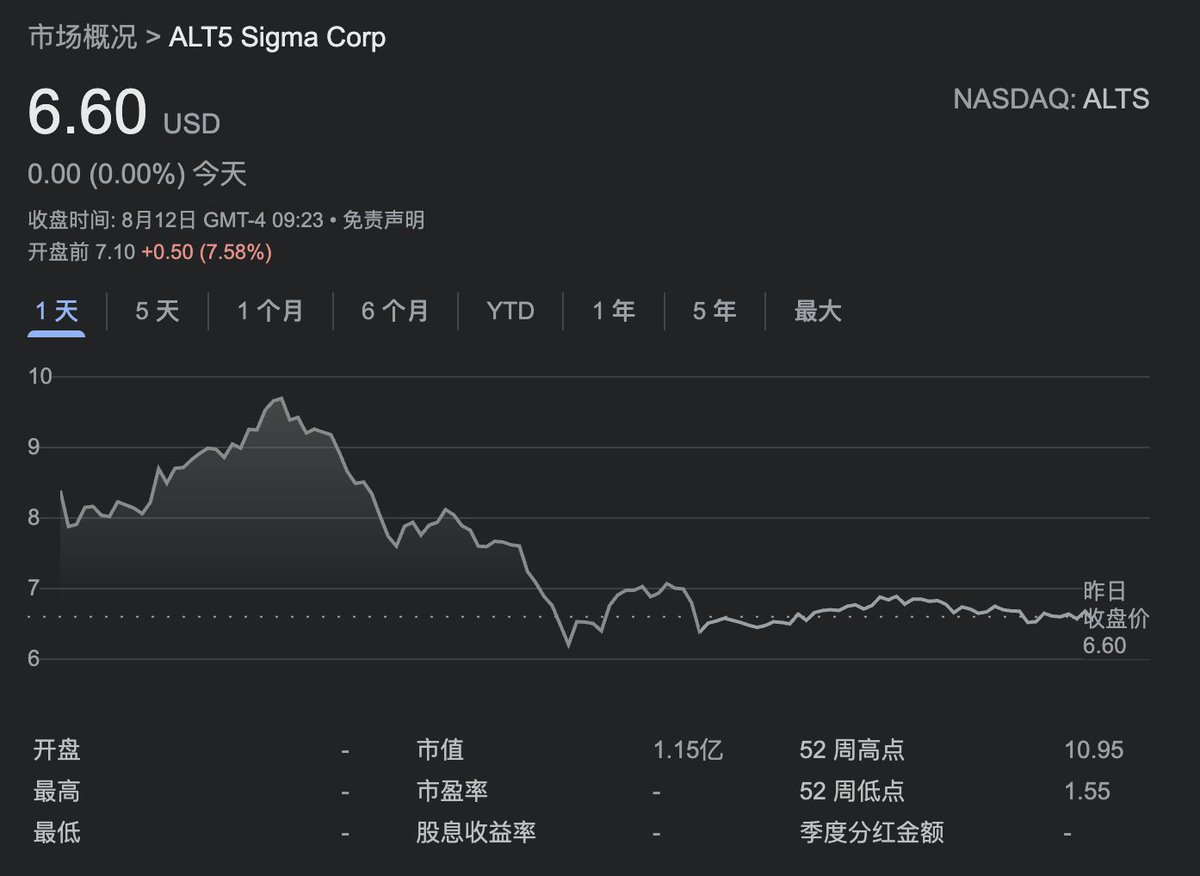Screen dimensions: 1200x876
Task: Click the 市值 1.15亿 value
Action: pos(688,750)
